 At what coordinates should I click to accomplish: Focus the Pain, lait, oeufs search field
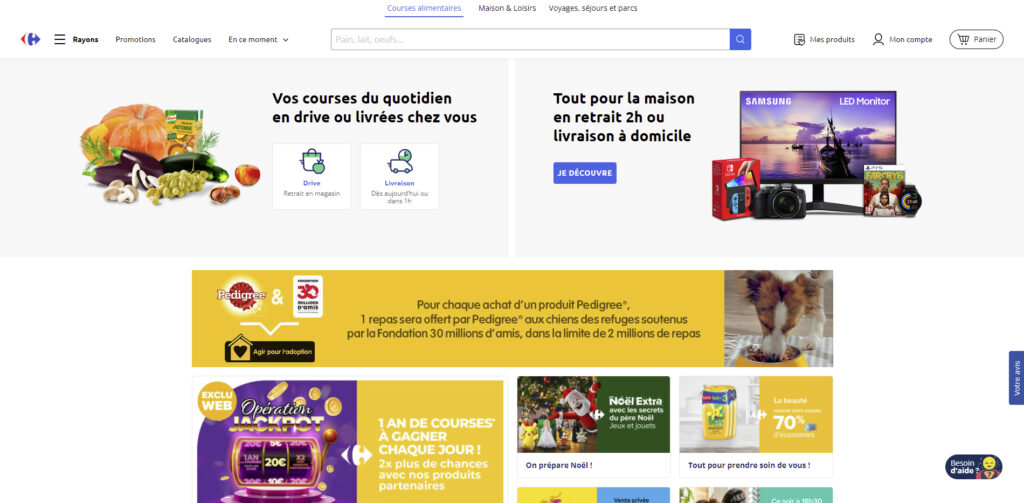[x=530, y=39]
